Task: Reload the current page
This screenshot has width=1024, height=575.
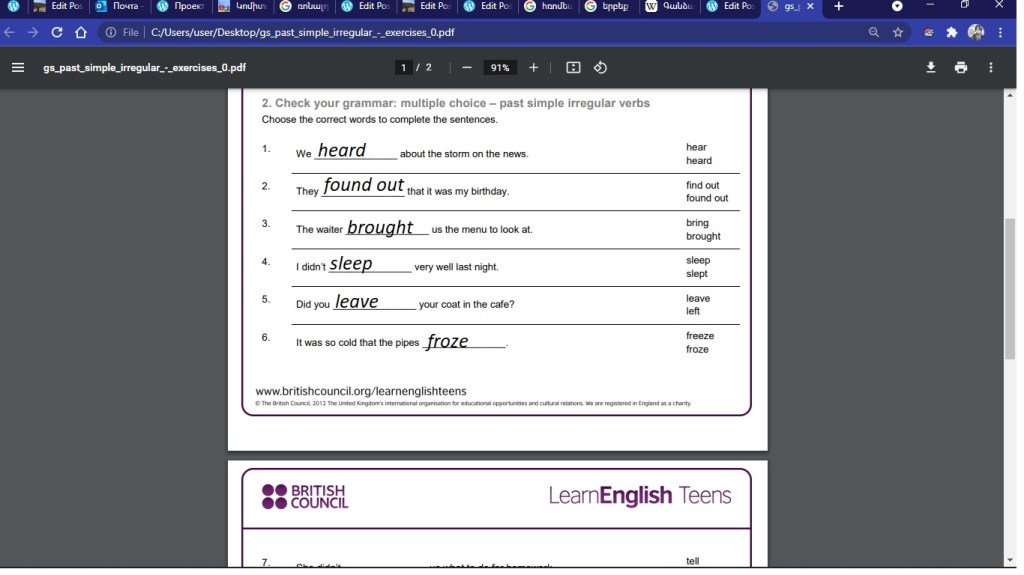Action: (x=57, y=32)
